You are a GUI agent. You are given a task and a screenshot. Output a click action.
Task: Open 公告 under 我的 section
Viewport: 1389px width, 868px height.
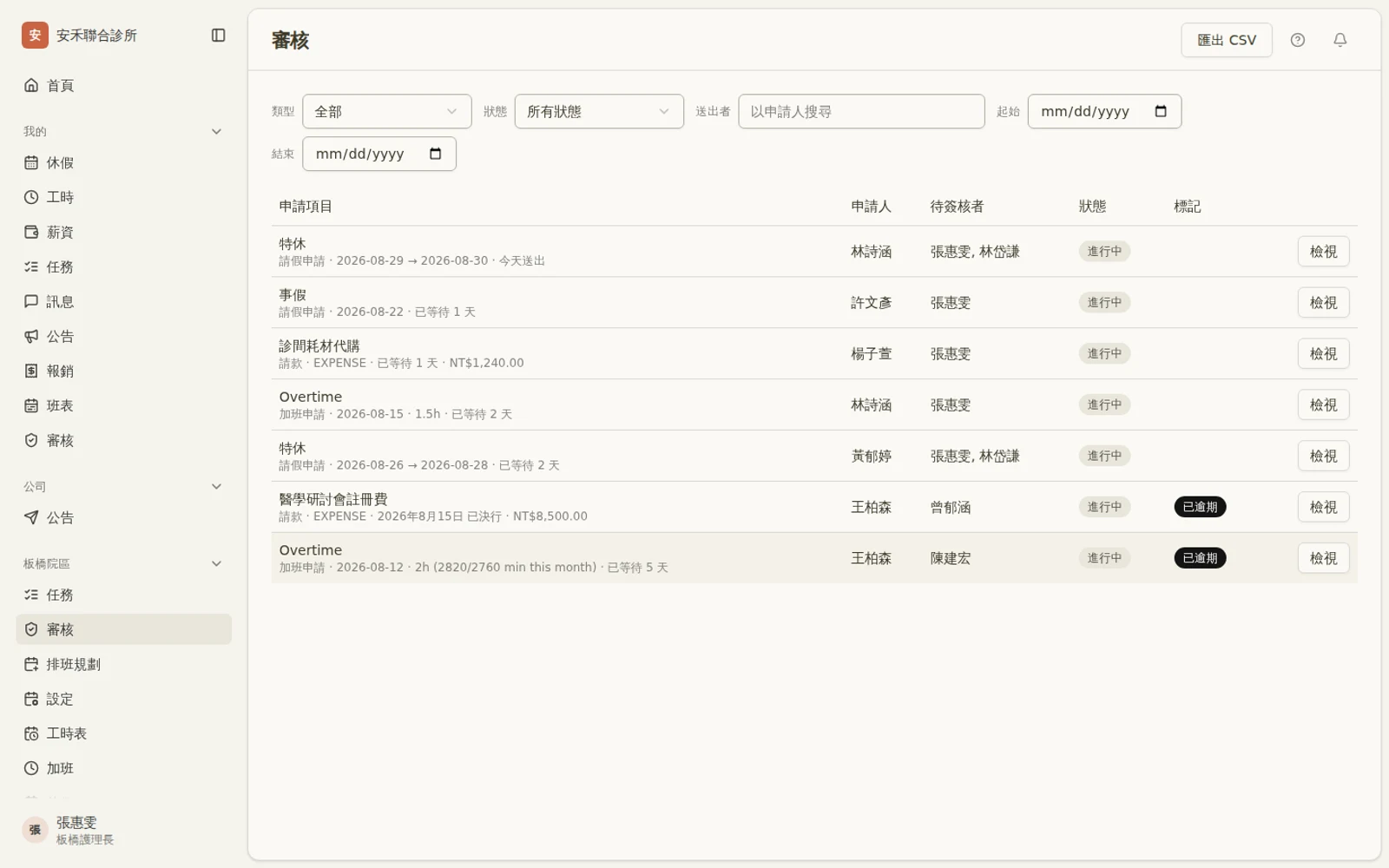pyautogui.click(x=124, y=337)
